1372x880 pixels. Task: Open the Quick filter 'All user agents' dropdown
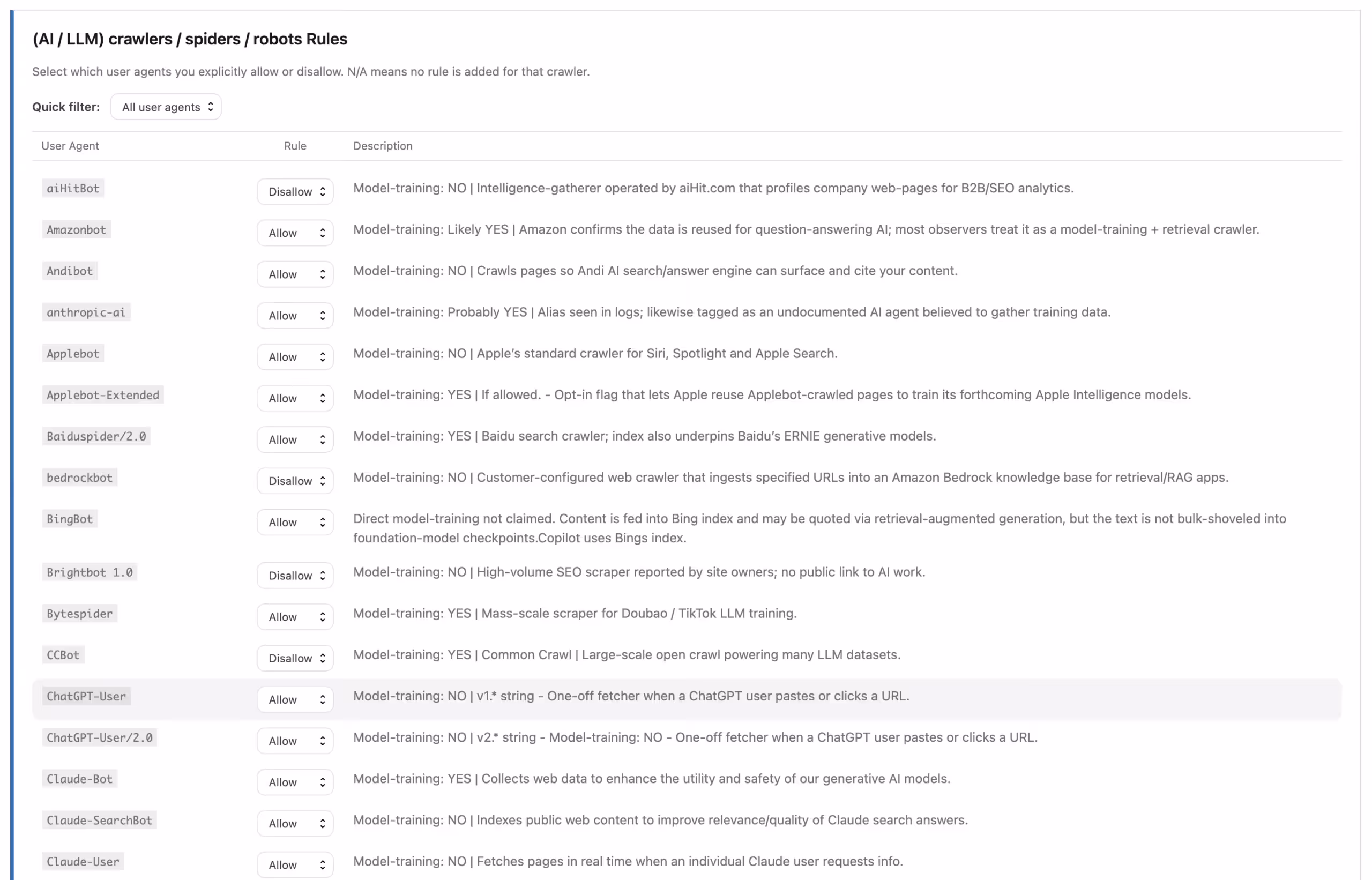[x=166, y=107]
